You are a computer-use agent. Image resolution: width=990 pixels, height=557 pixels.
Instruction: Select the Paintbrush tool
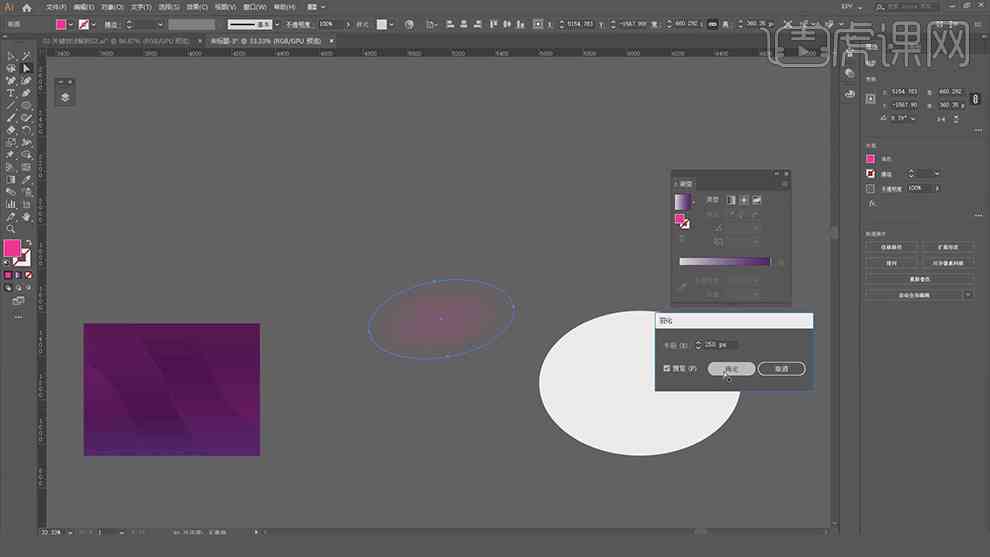click(11, 118)
